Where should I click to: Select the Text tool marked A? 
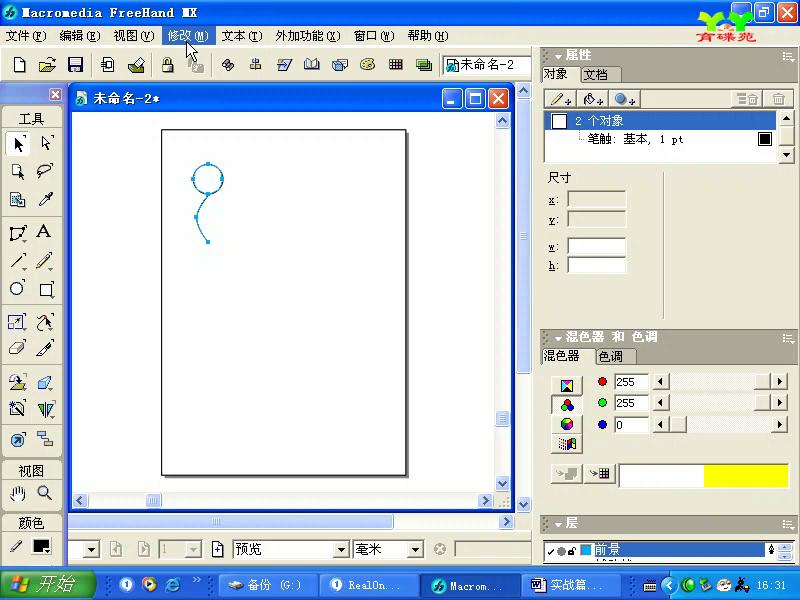[x=44, y=233]
